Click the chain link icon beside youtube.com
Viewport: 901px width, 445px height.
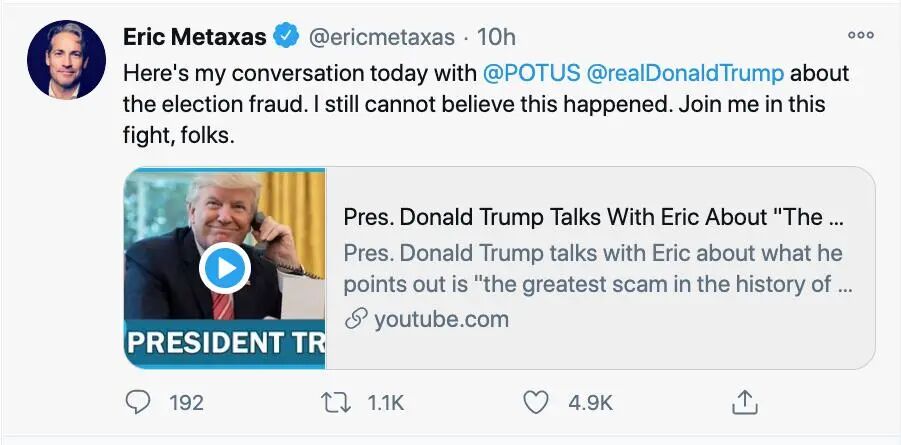pyautogui.click(x=354, y=320)
